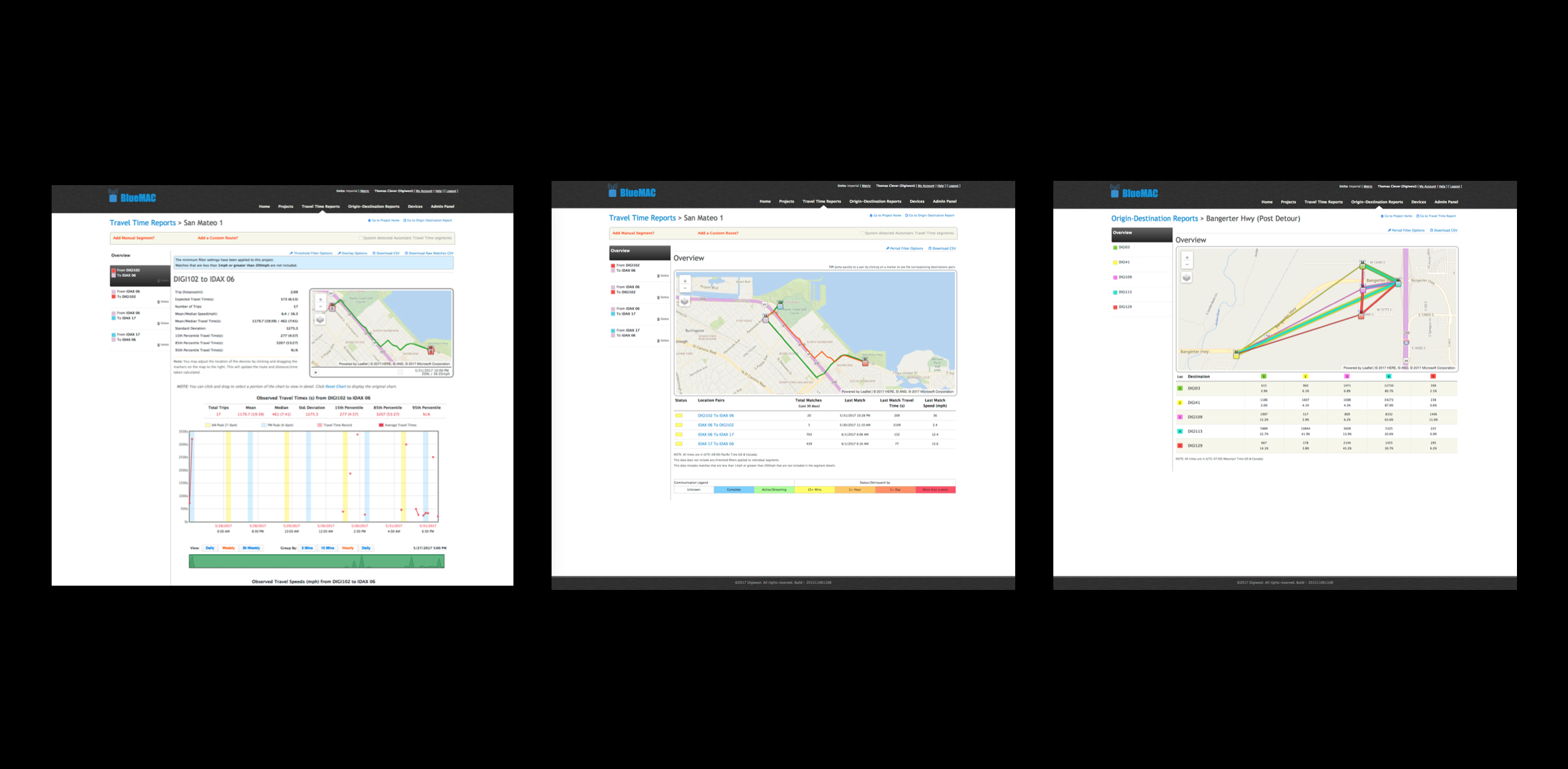Switch chart view to Bi-Weekly
Screen dimensions: 1568x769
(251, 548)
